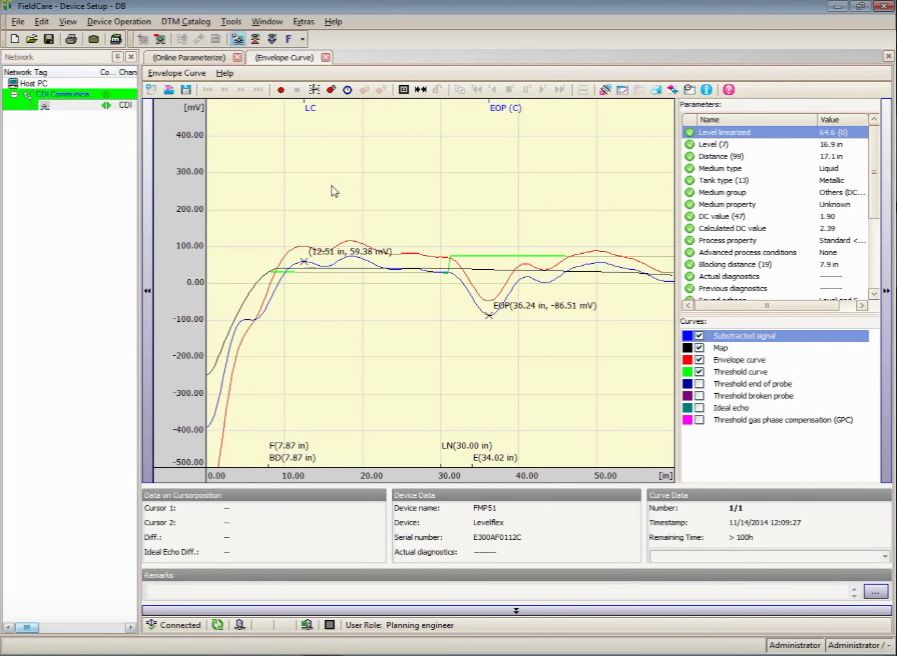
Task: Click the pink help question-mark icon
Action: [728, 90]
